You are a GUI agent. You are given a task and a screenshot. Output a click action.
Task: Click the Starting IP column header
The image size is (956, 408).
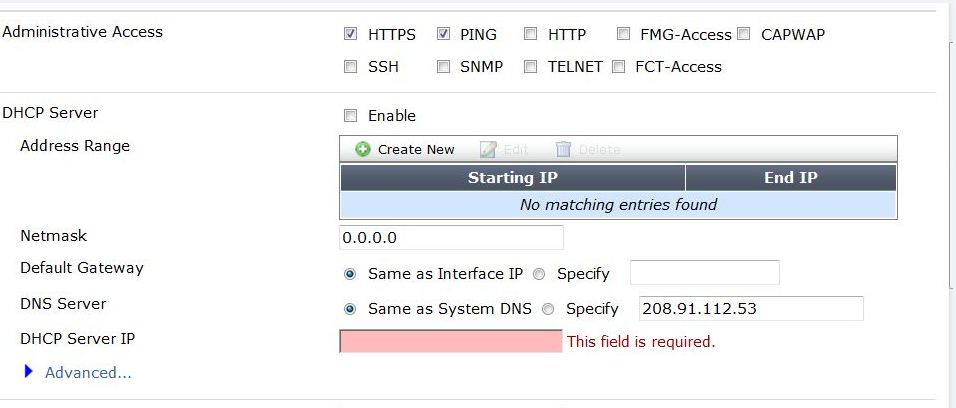[x=512, y=178]
